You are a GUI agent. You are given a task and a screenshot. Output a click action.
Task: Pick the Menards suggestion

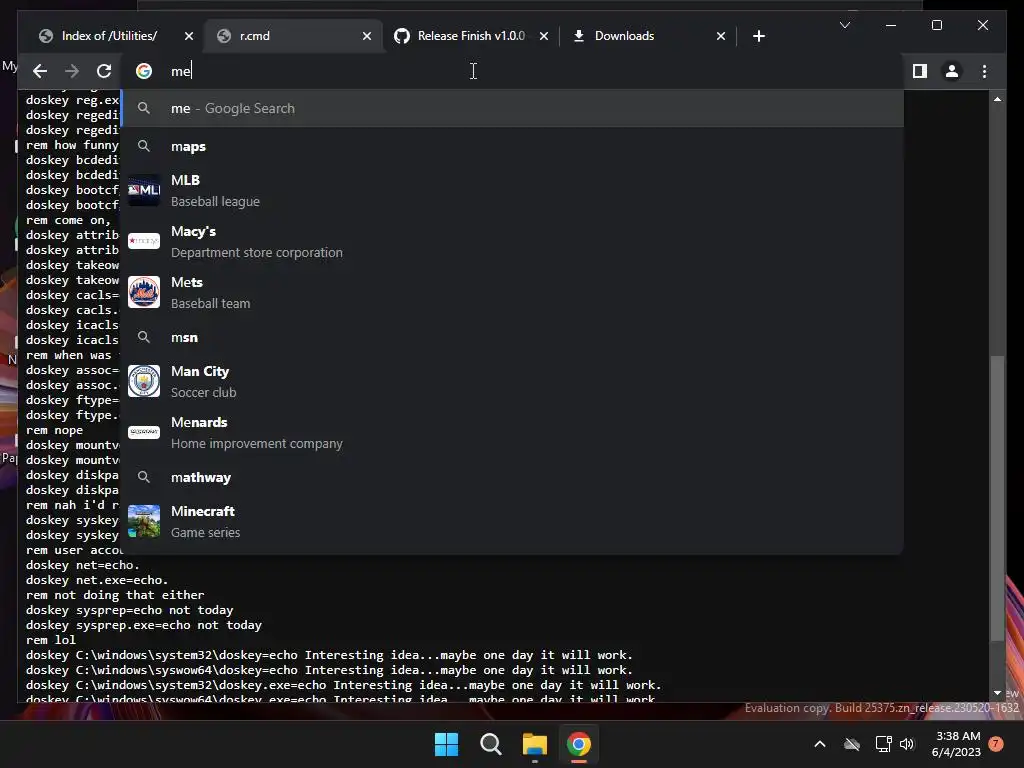[x=513, y=432]
